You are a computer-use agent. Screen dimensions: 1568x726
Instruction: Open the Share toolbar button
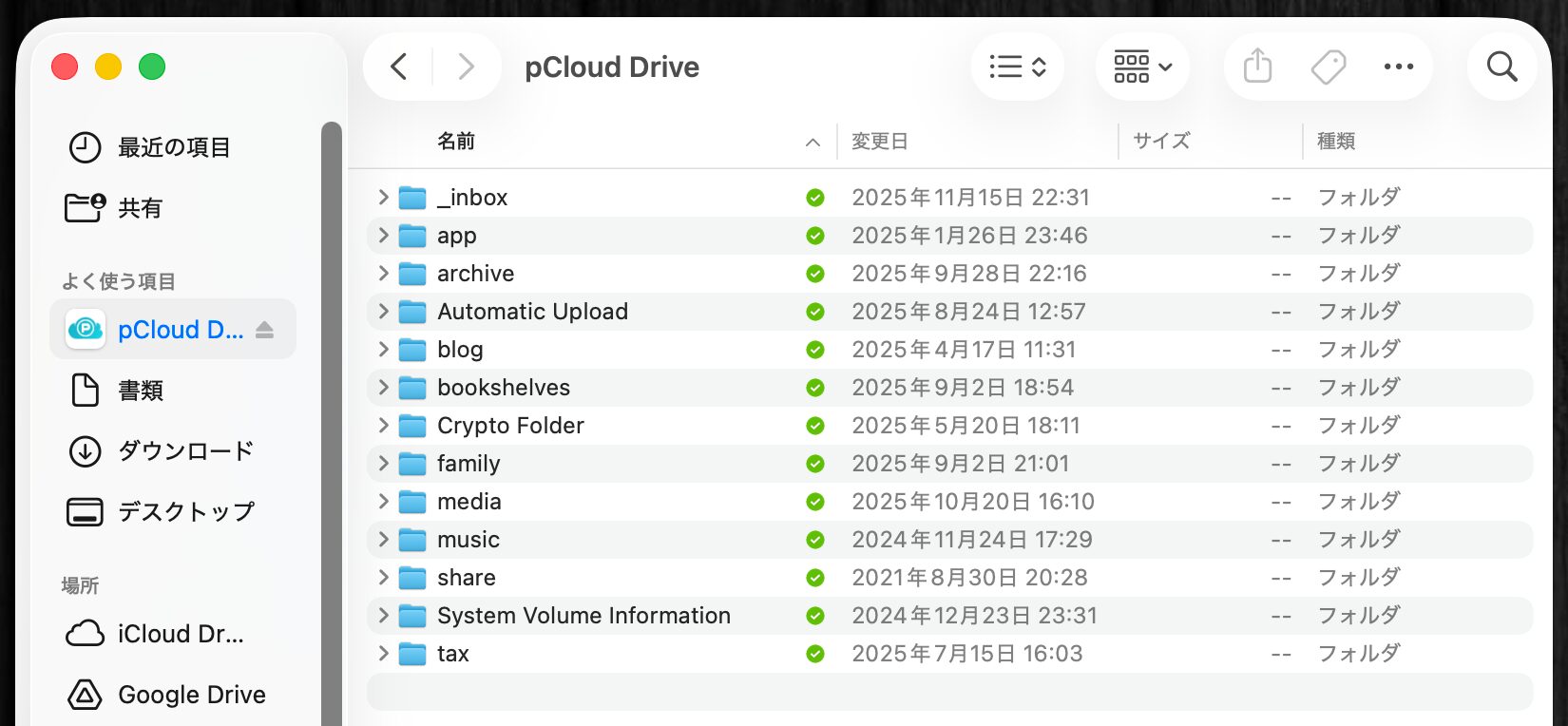pos(1257,67)
